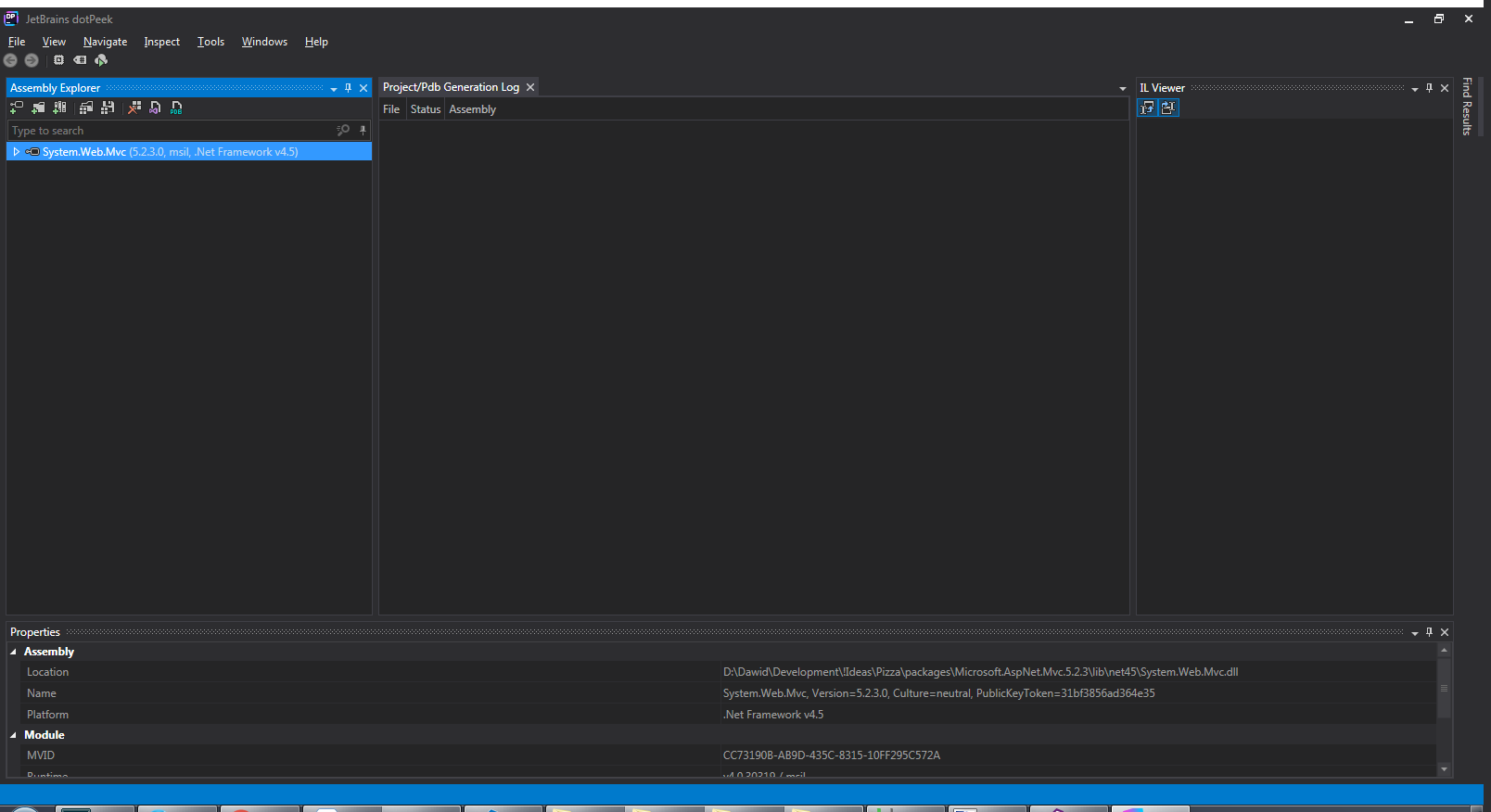Open the Tools menu
The image size is (1491, 812).
pyautogui.click(x=210, y=42)
